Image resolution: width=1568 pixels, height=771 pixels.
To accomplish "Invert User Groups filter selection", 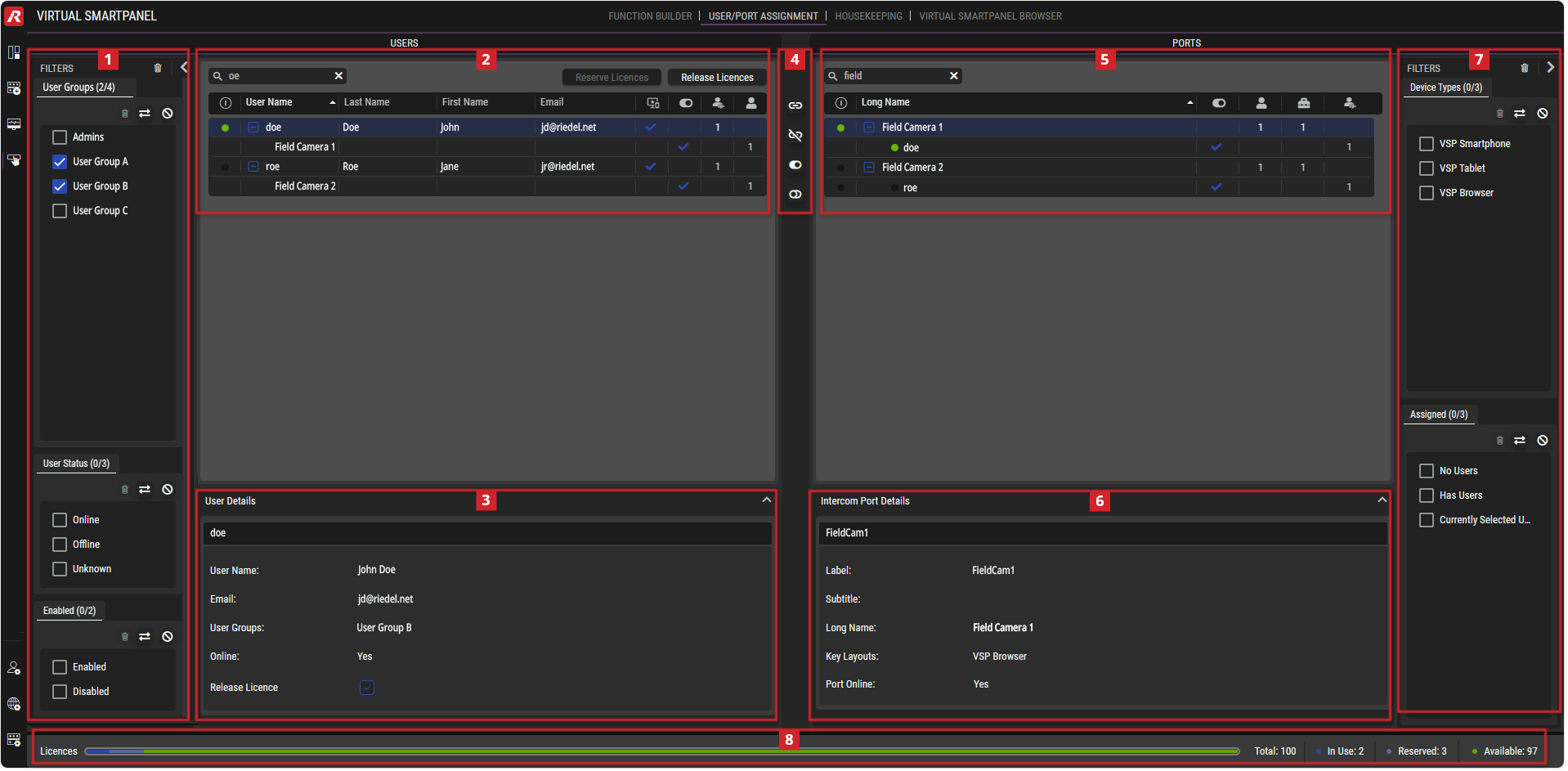I will tap(145, 114).
